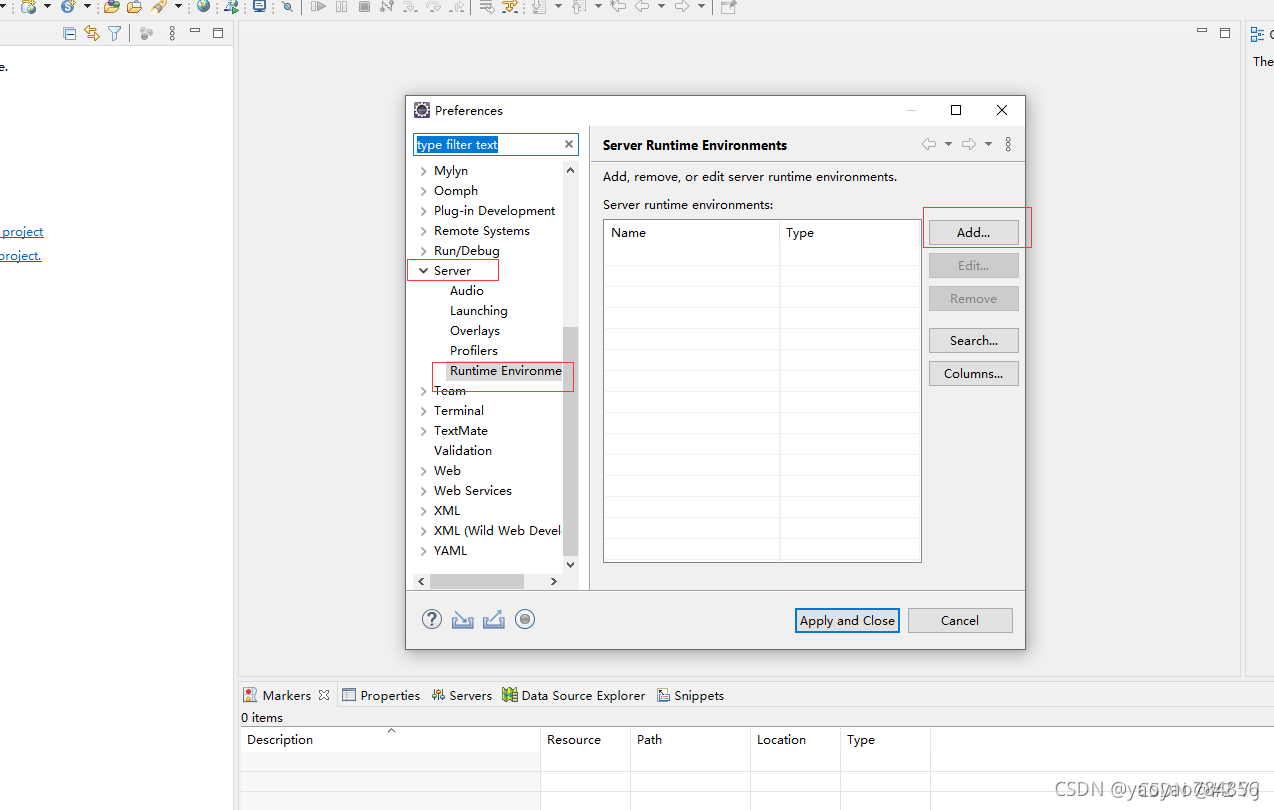
Task: Go back in preference page history
Action: 929,144
